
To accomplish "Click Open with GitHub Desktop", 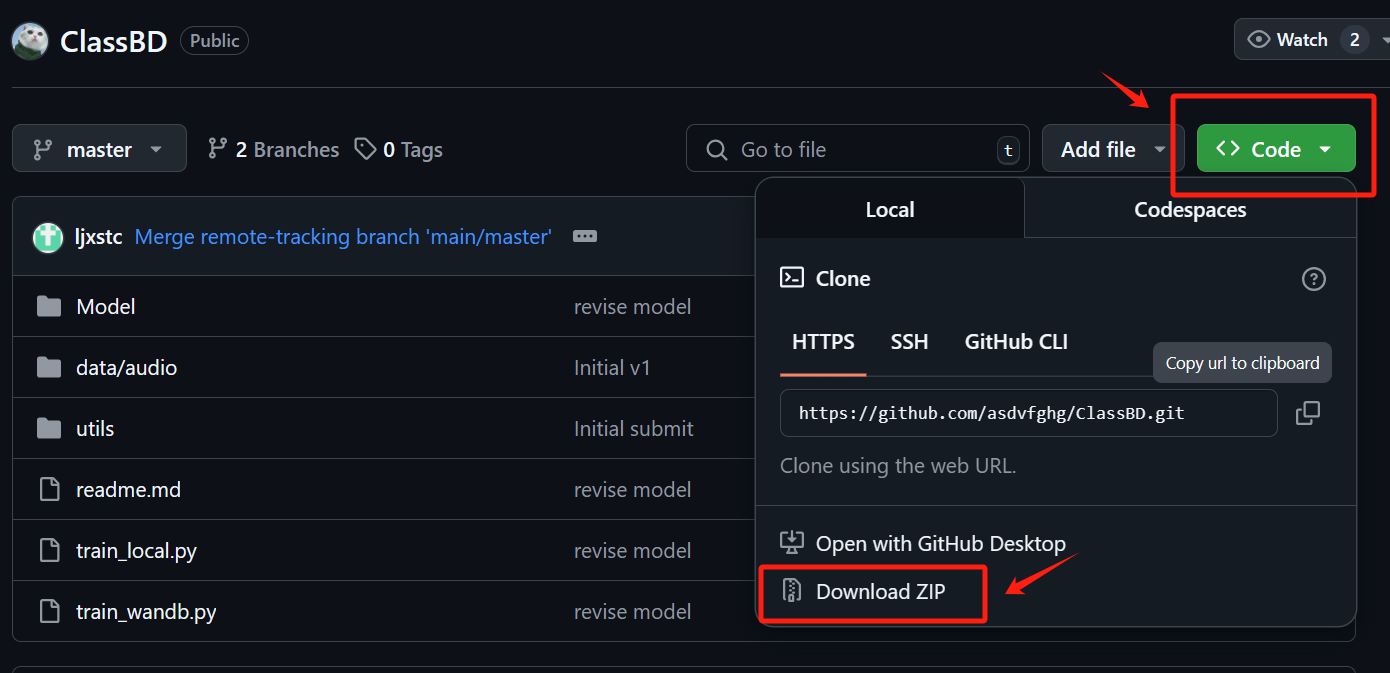I will (923, 543).
